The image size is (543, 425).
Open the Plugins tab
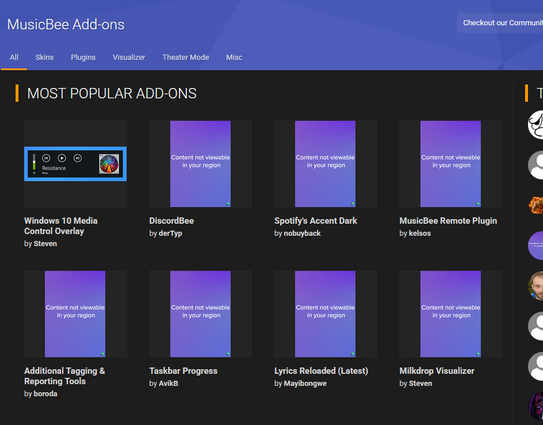pos(83,57)
